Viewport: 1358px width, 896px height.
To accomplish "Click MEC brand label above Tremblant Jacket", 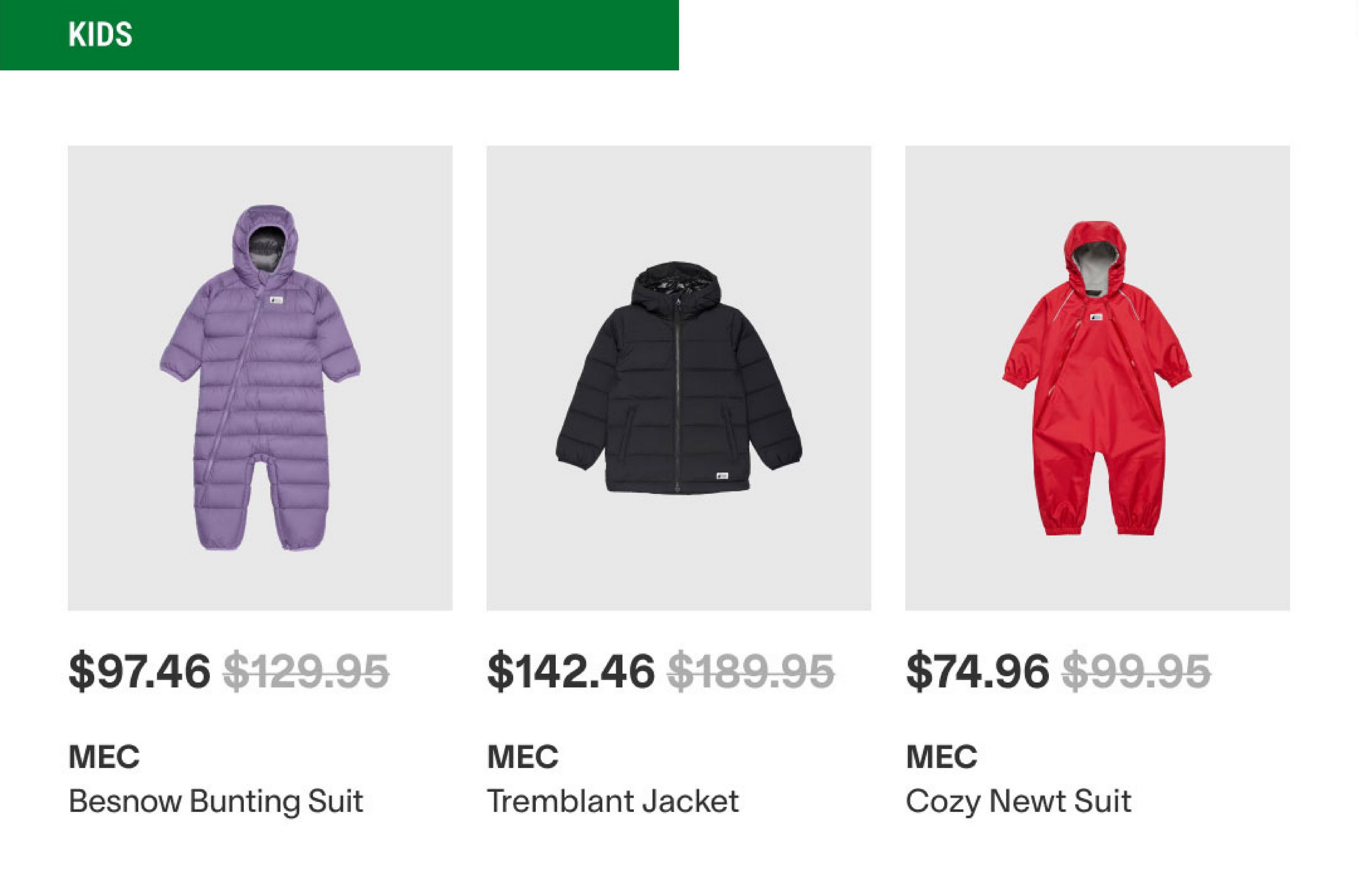I will click(x=522, y=757).
